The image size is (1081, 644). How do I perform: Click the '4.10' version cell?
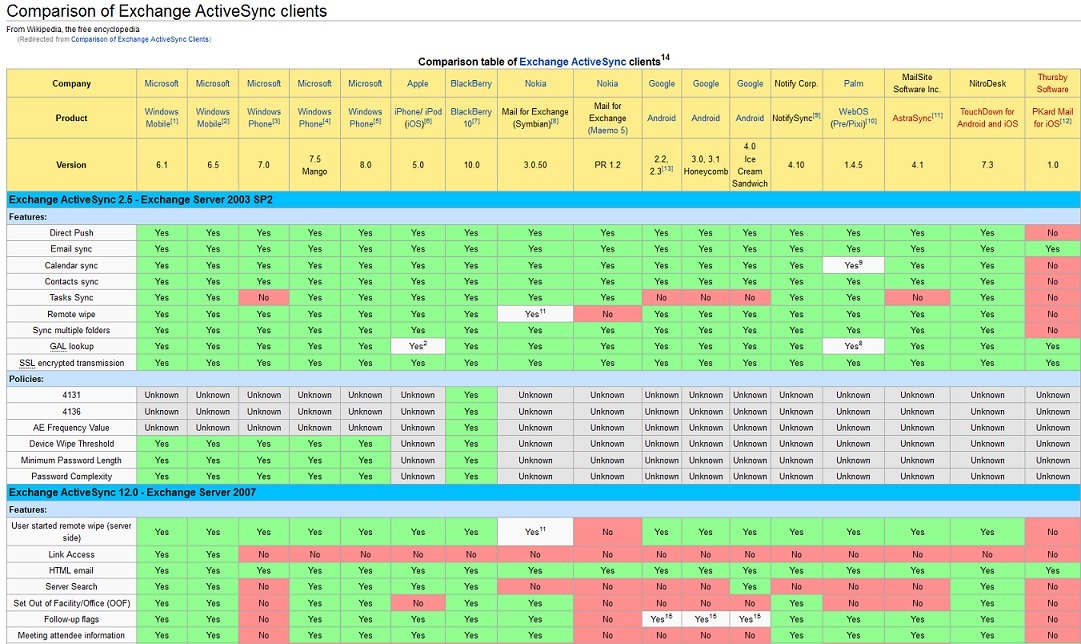pyautogui.click(x=796, y=165)
